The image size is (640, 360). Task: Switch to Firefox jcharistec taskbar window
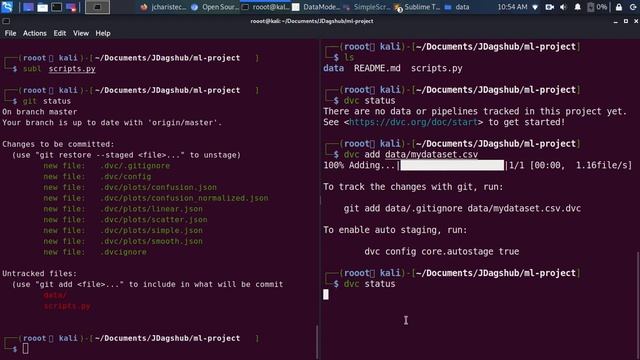[x=163, y=7]
